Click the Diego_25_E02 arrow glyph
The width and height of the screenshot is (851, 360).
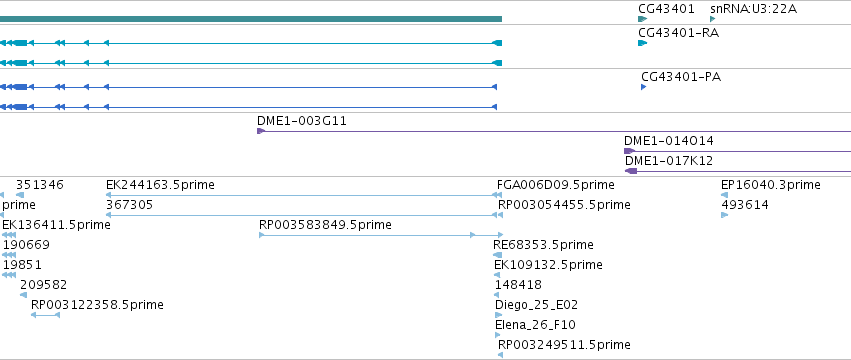[498, 315]
